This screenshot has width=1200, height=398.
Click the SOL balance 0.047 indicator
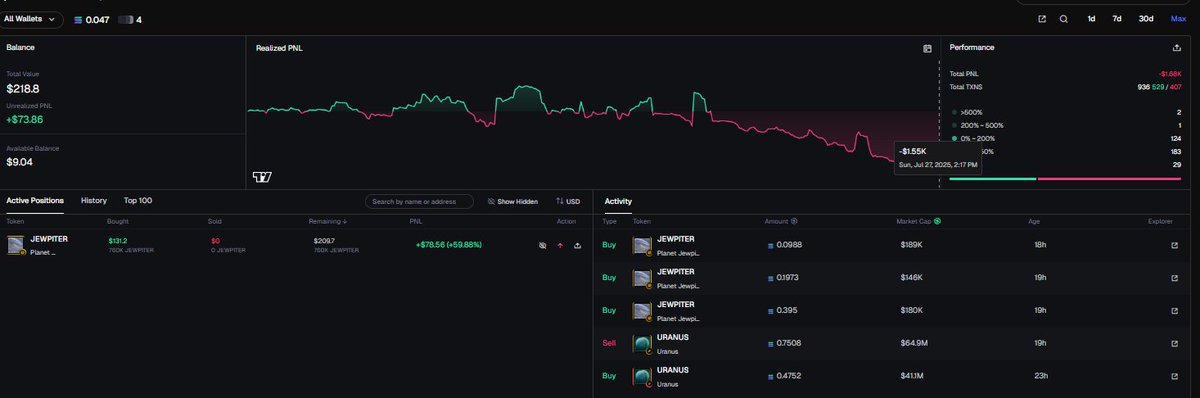pos(91,19)
